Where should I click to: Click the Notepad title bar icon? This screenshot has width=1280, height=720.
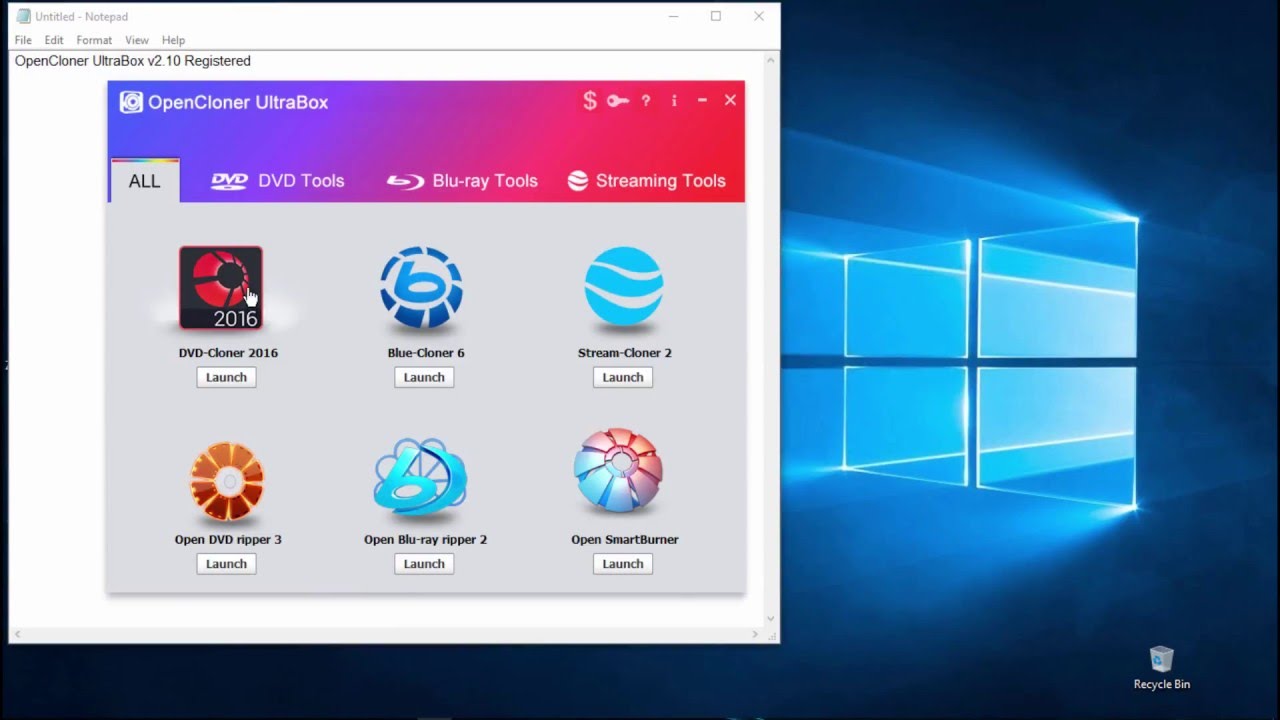[23, 16]
